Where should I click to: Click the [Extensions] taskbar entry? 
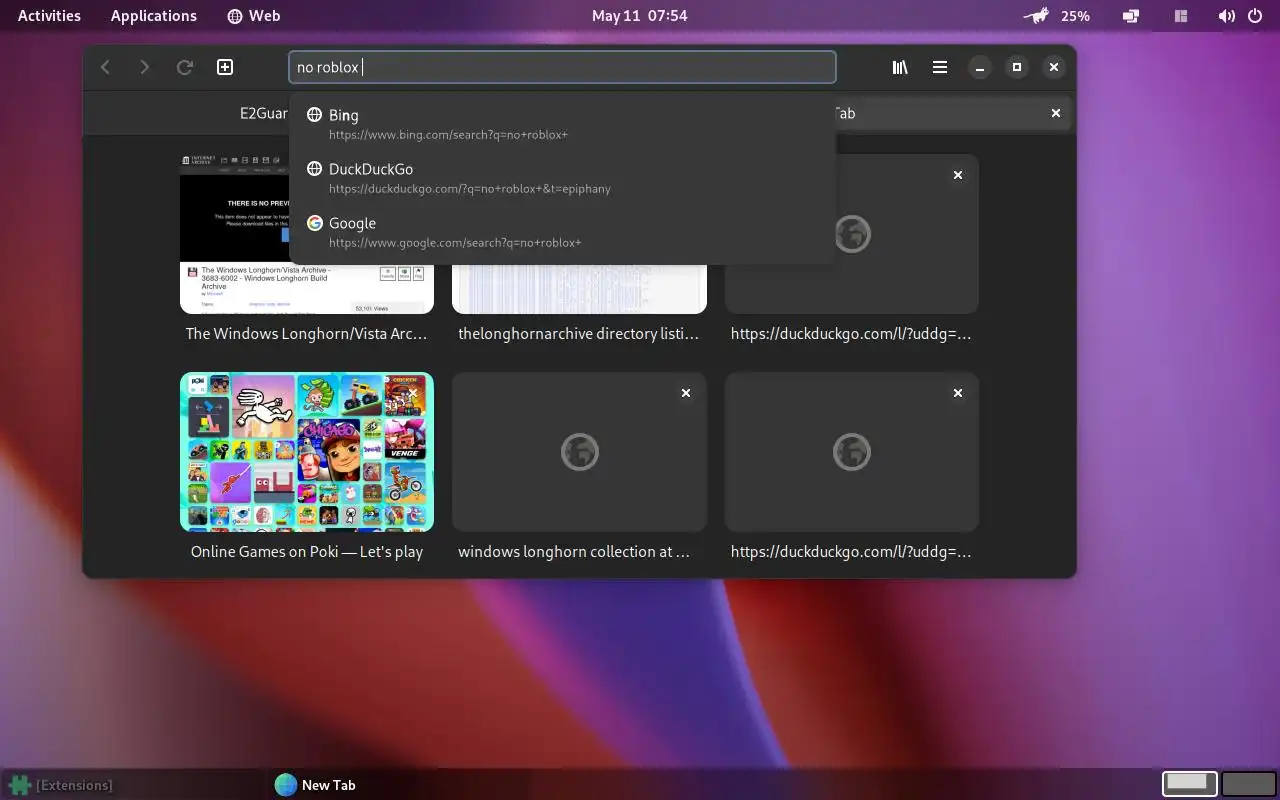(61, 785)
